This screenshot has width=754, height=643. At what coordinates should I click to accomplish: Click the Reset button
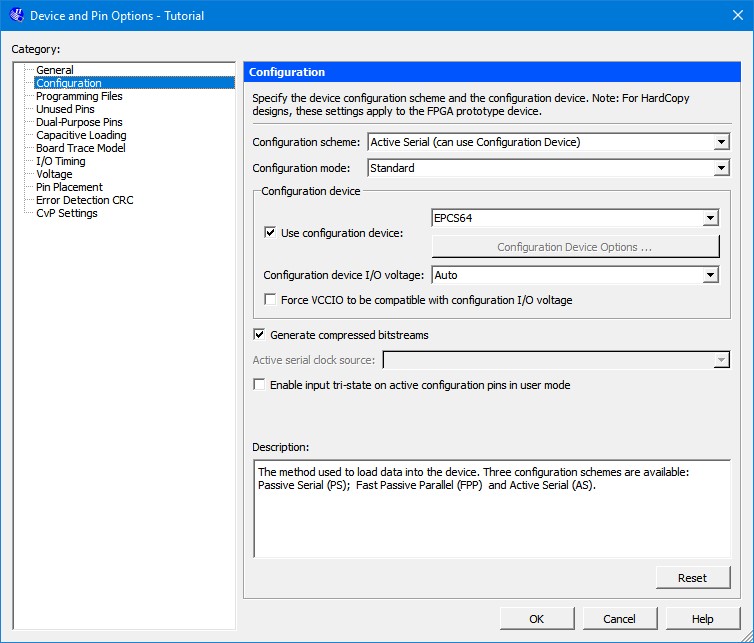pos(692,577)
